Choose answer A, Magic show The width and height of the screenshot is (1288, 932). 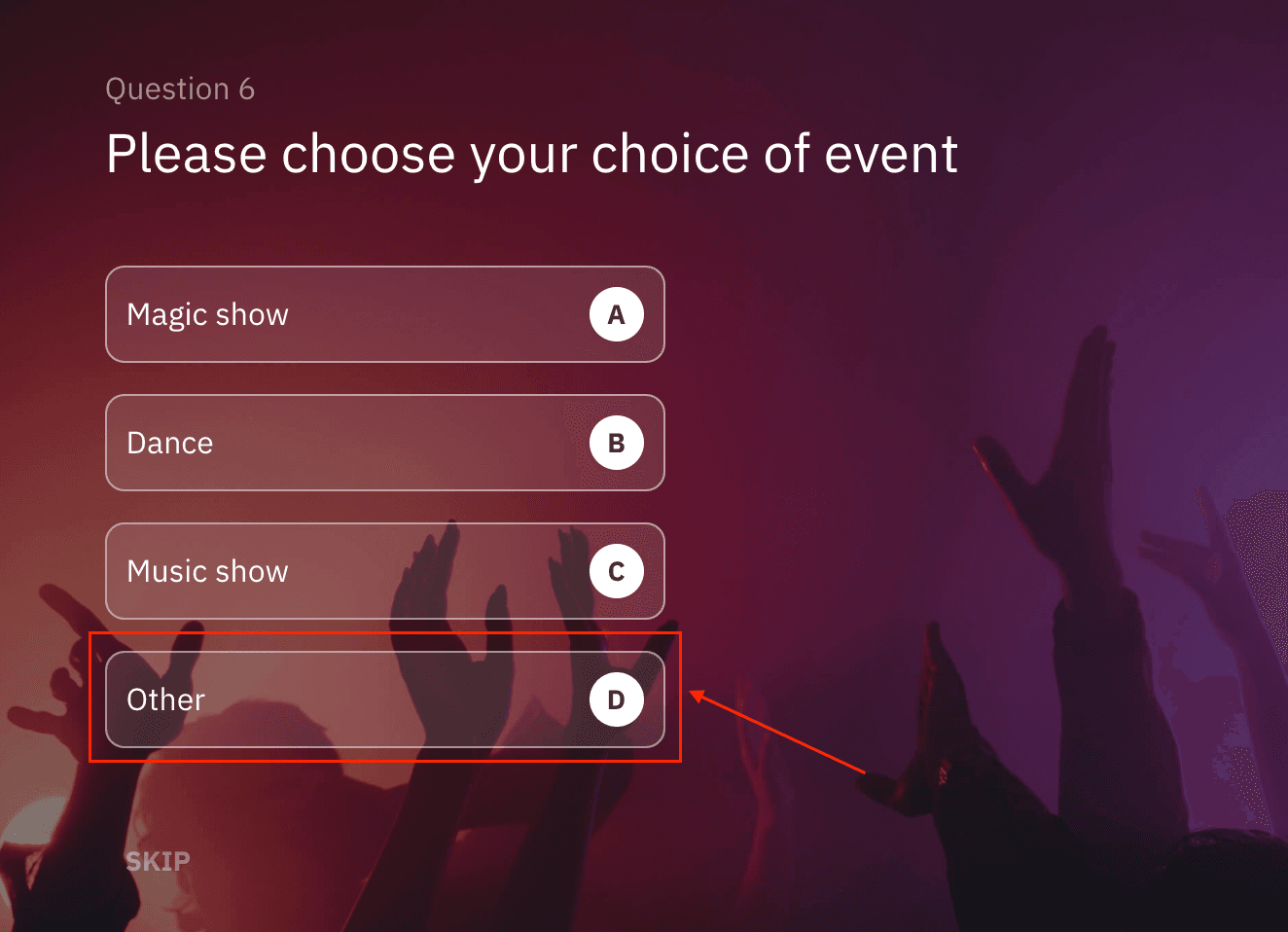384,314
